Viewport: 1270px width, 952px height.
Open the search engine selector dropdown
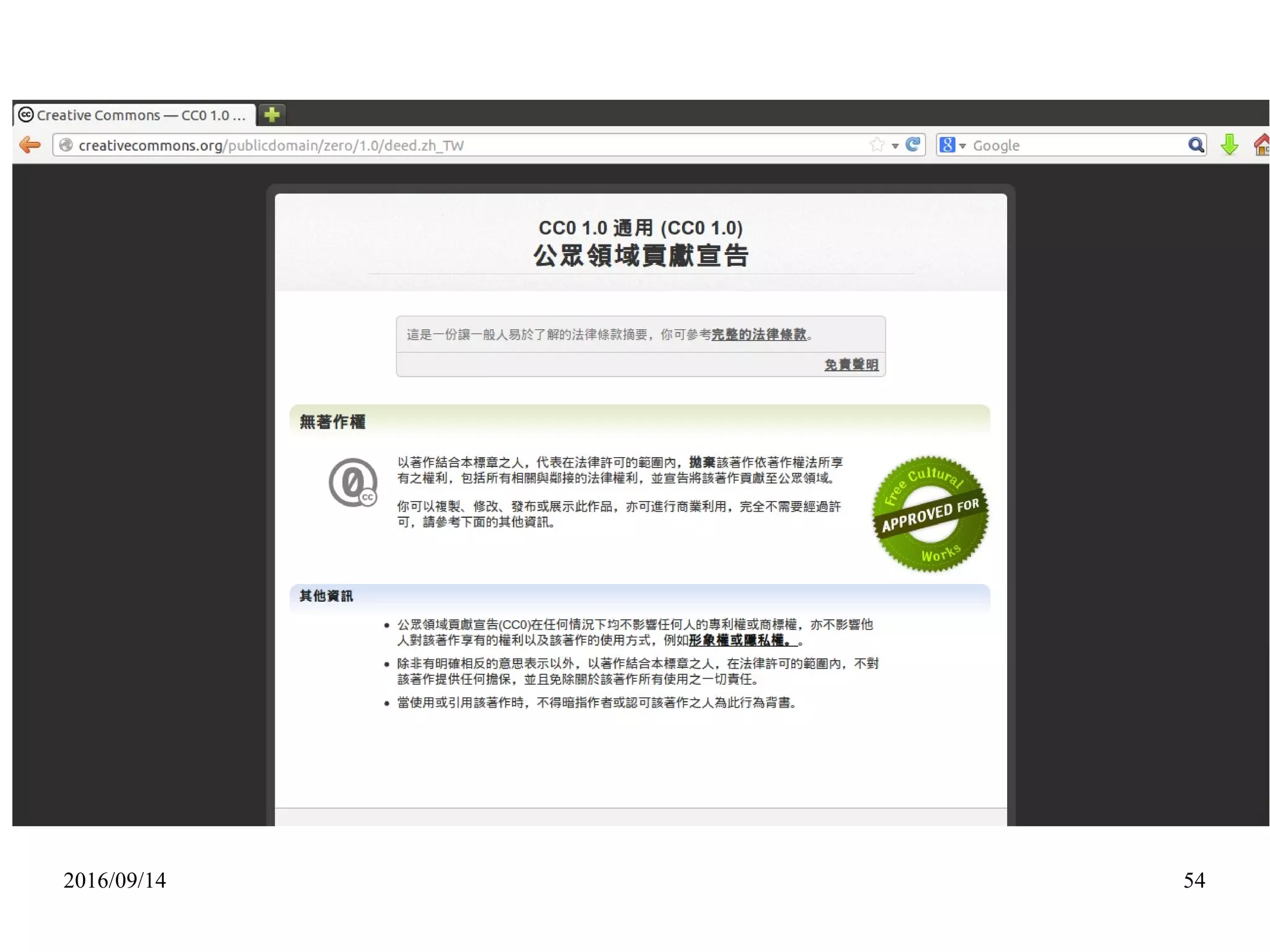[x=952, y=145]
